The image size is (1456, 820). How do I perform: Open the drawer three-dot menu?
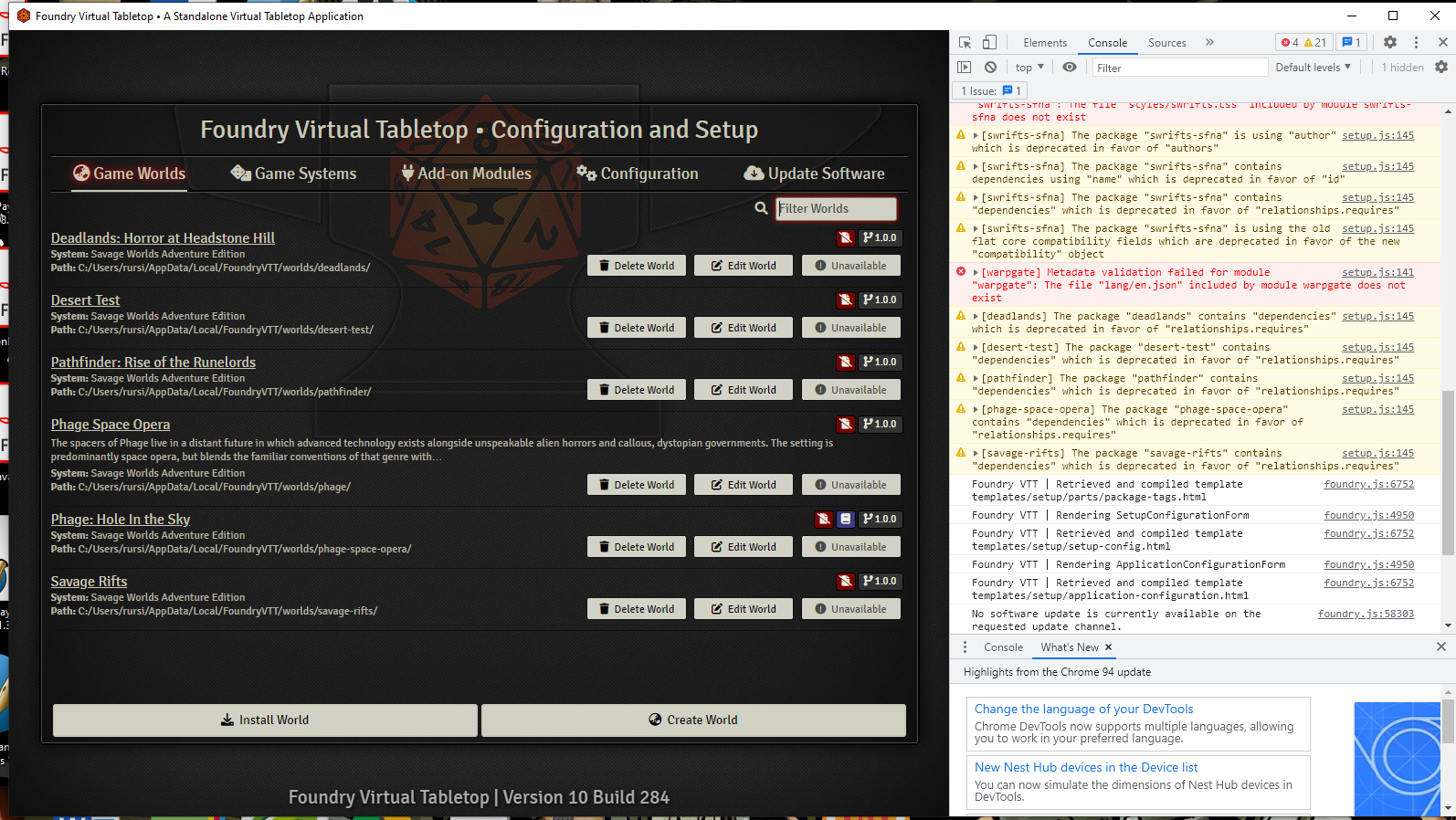965,647
